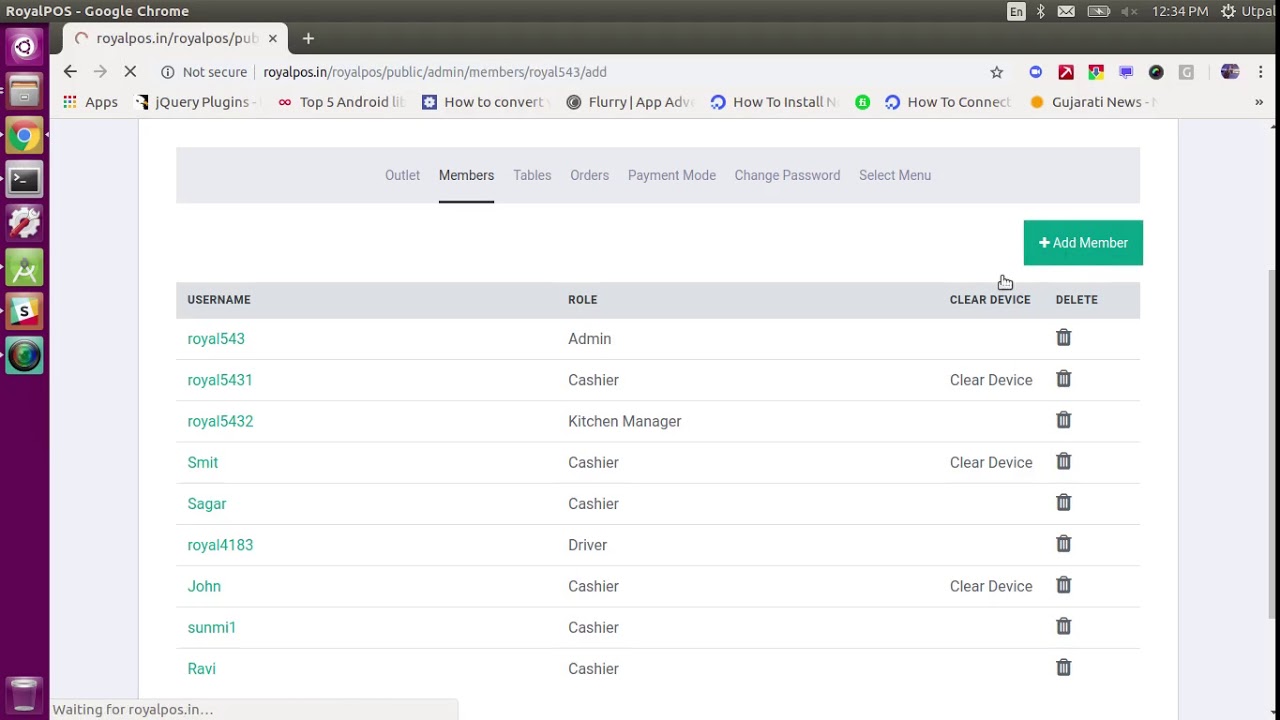Delete the royal5432 Kitchen Manager member

(x=1063, y=420)
